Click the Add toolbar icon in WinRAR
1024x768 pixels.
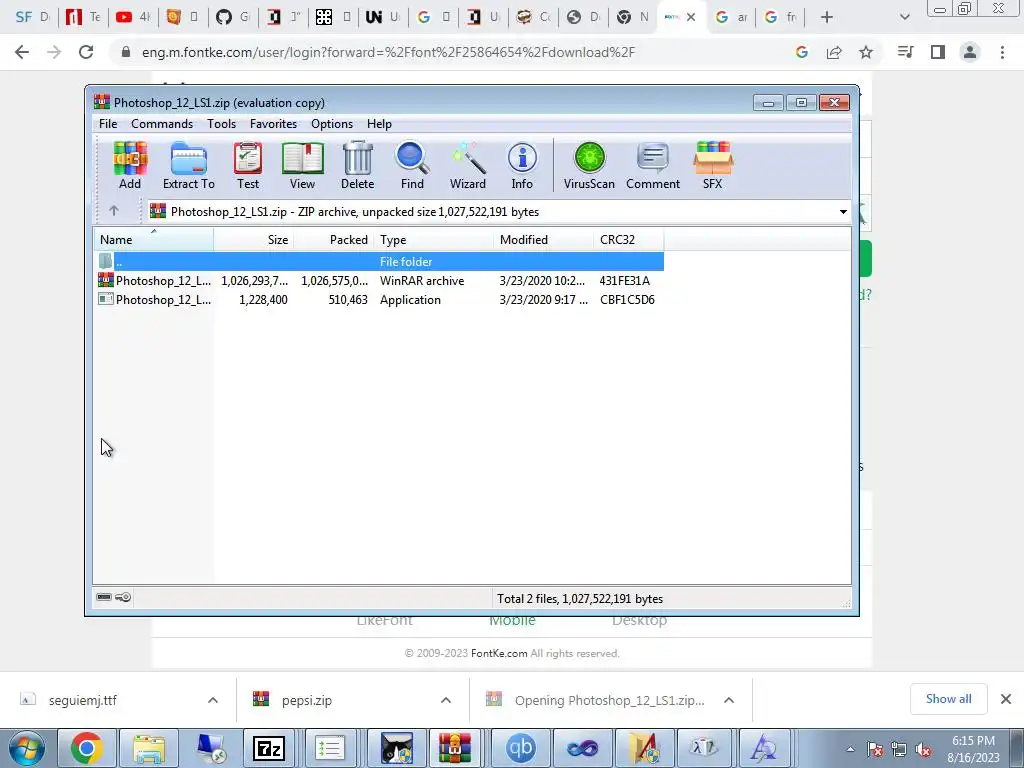130,166
